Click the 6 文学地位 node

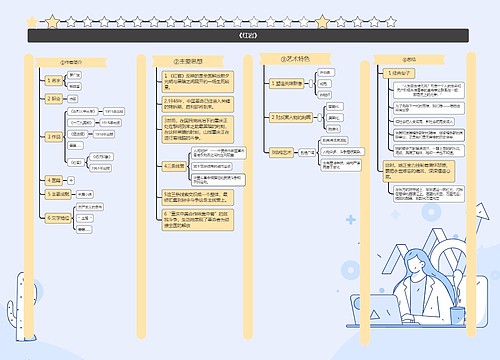pos(58,218)
